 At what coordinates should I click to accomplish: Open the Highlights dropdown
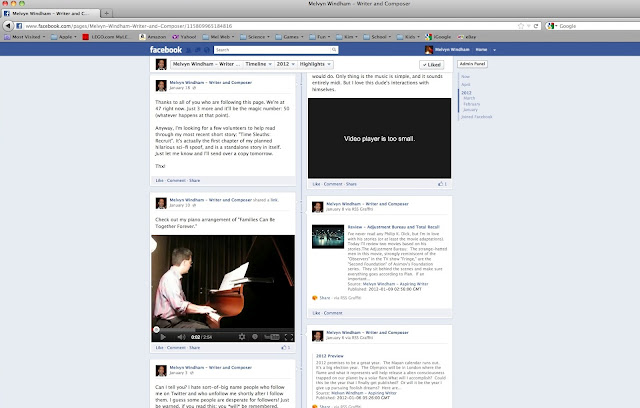[x=315, y=64]
